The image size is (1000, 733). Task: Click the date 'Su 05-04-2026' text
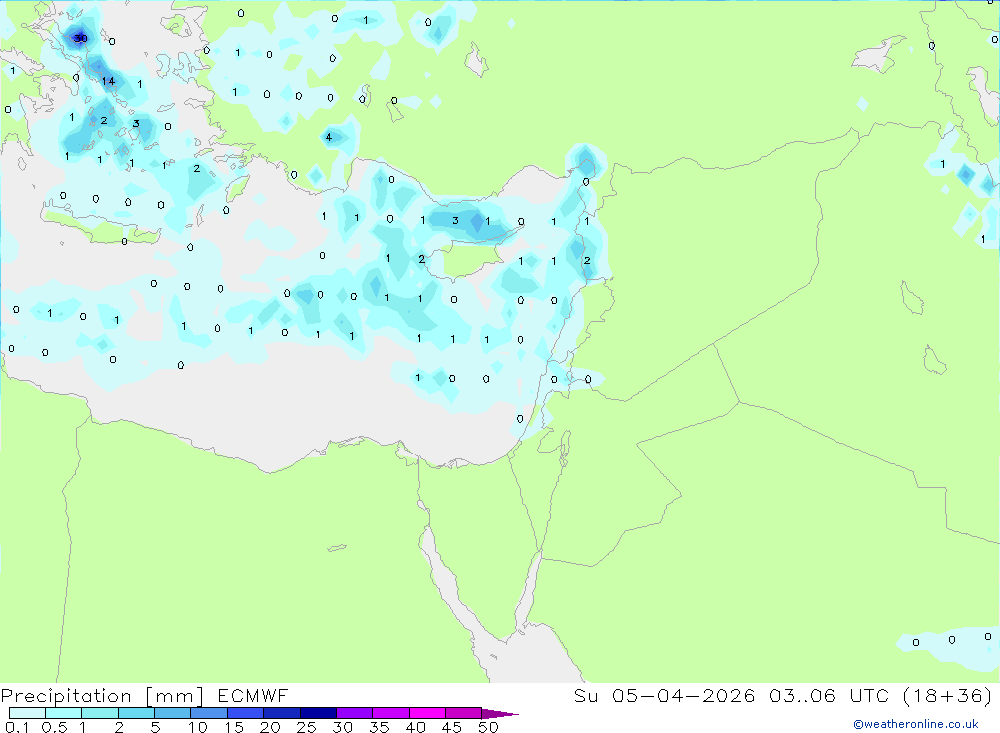664,695
